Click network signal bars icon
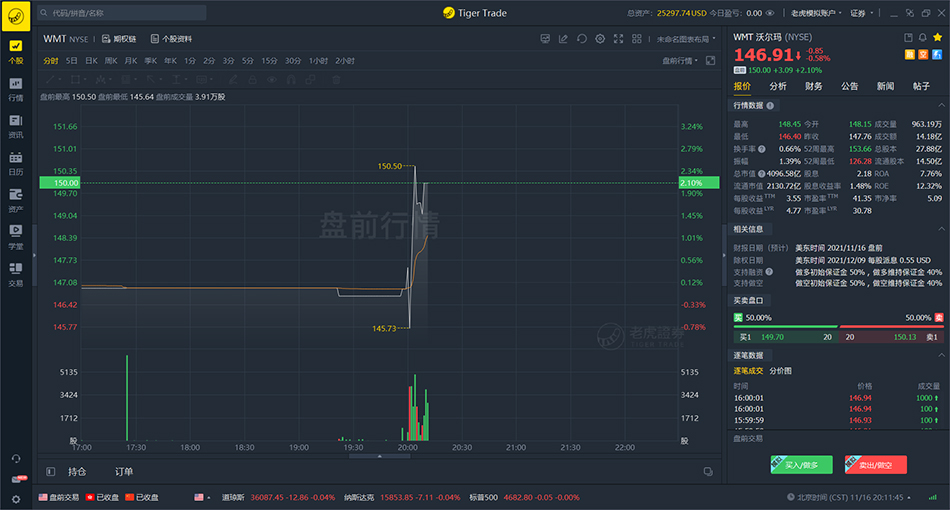The width and height of the screenshot is (950, 510). (932, 498)
